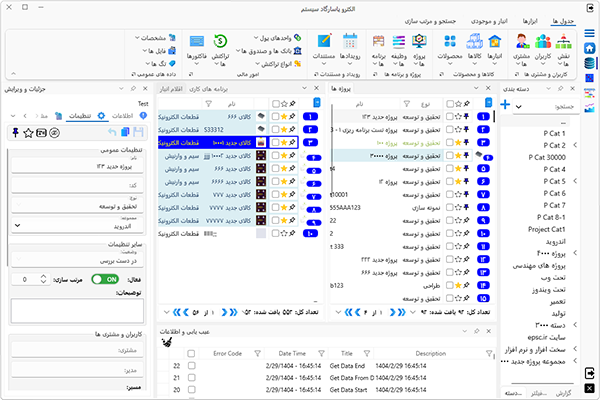The image size is (600, 400).
Task: Open the کاربران (Users) ribbon icon
Action: point(546,44)
